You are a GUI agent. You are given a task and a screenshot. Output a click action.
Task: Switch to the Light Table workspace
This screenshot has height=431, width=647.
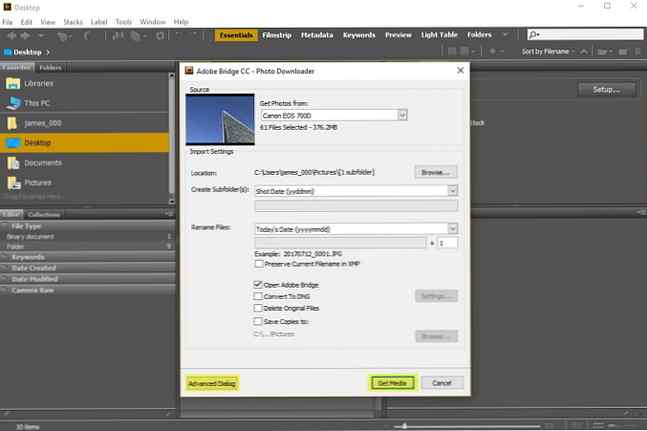pos(439,35)
